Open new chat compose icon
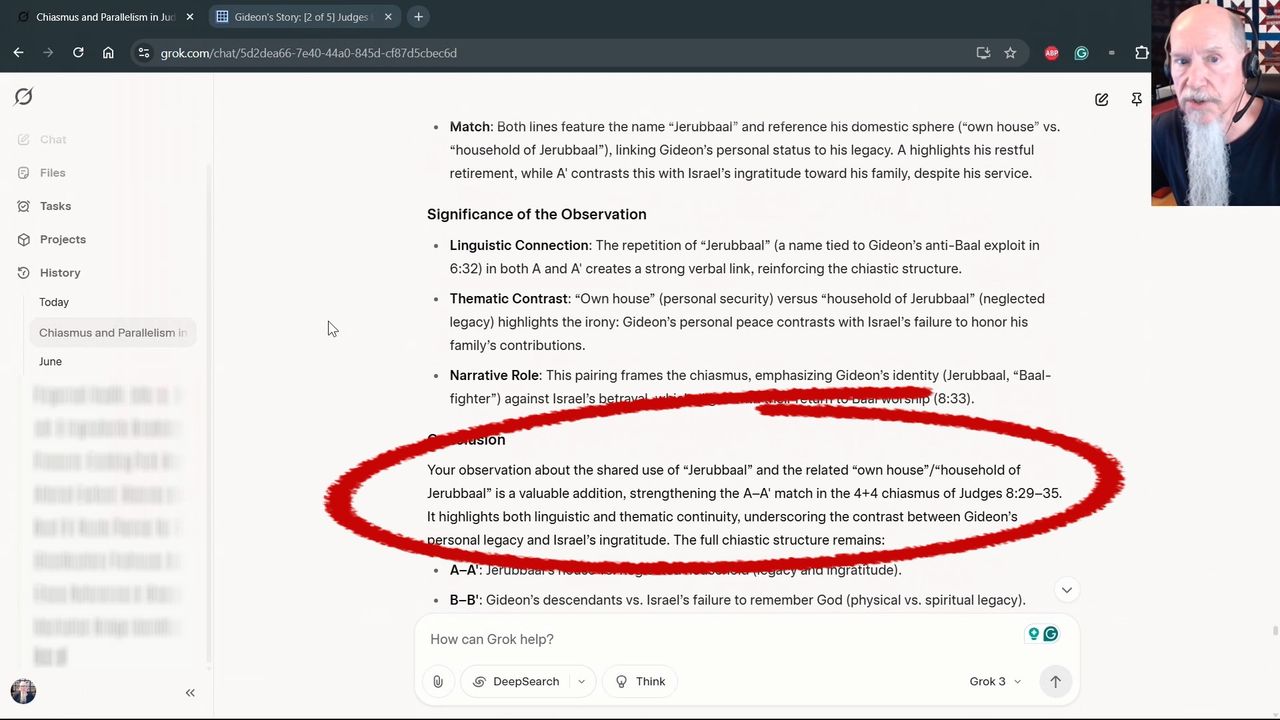The width and height of the screenshot is (1280, 720). click(1101, 100)
